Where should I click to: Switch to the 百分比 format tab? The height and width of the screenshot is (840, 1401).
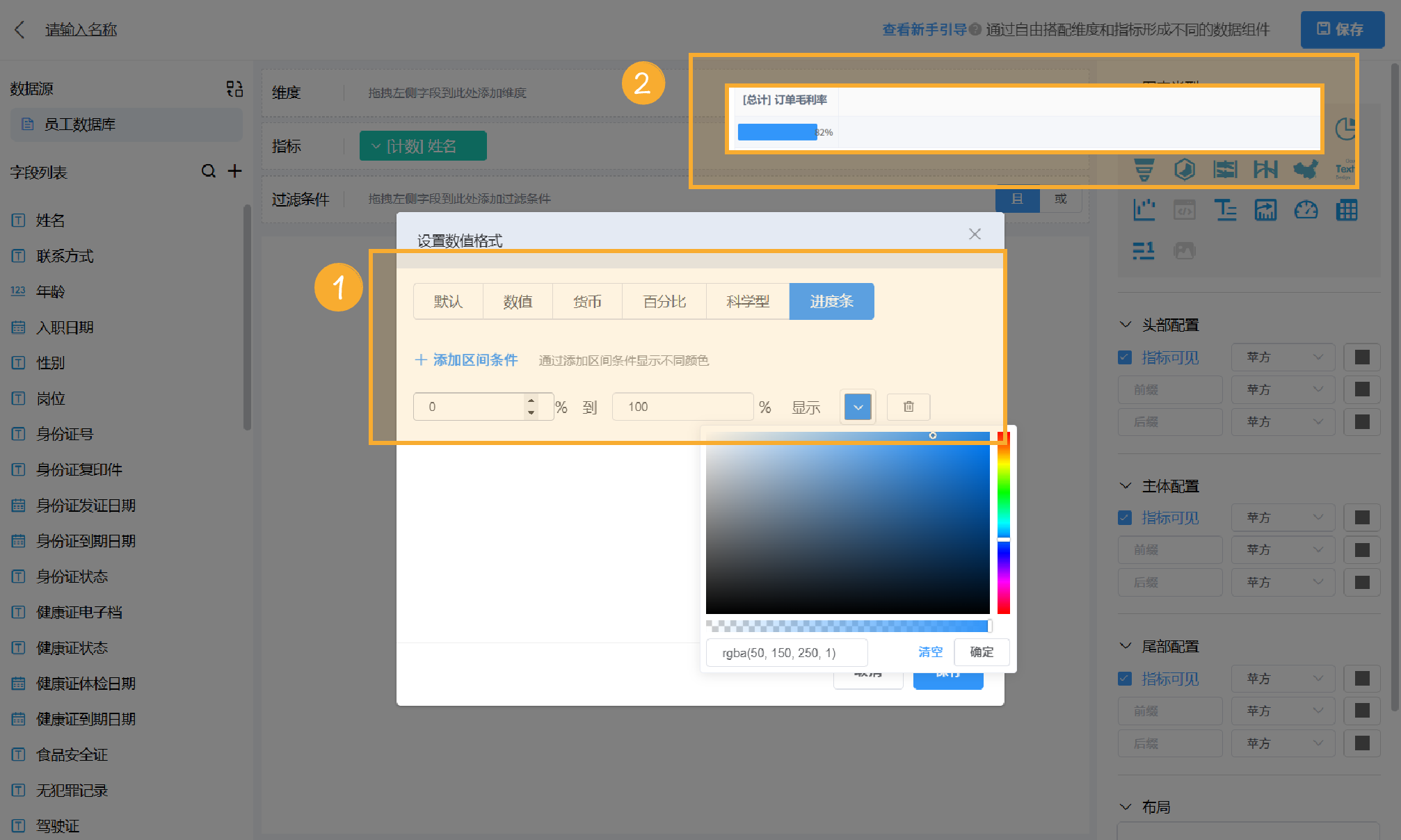tap(664, 301)
